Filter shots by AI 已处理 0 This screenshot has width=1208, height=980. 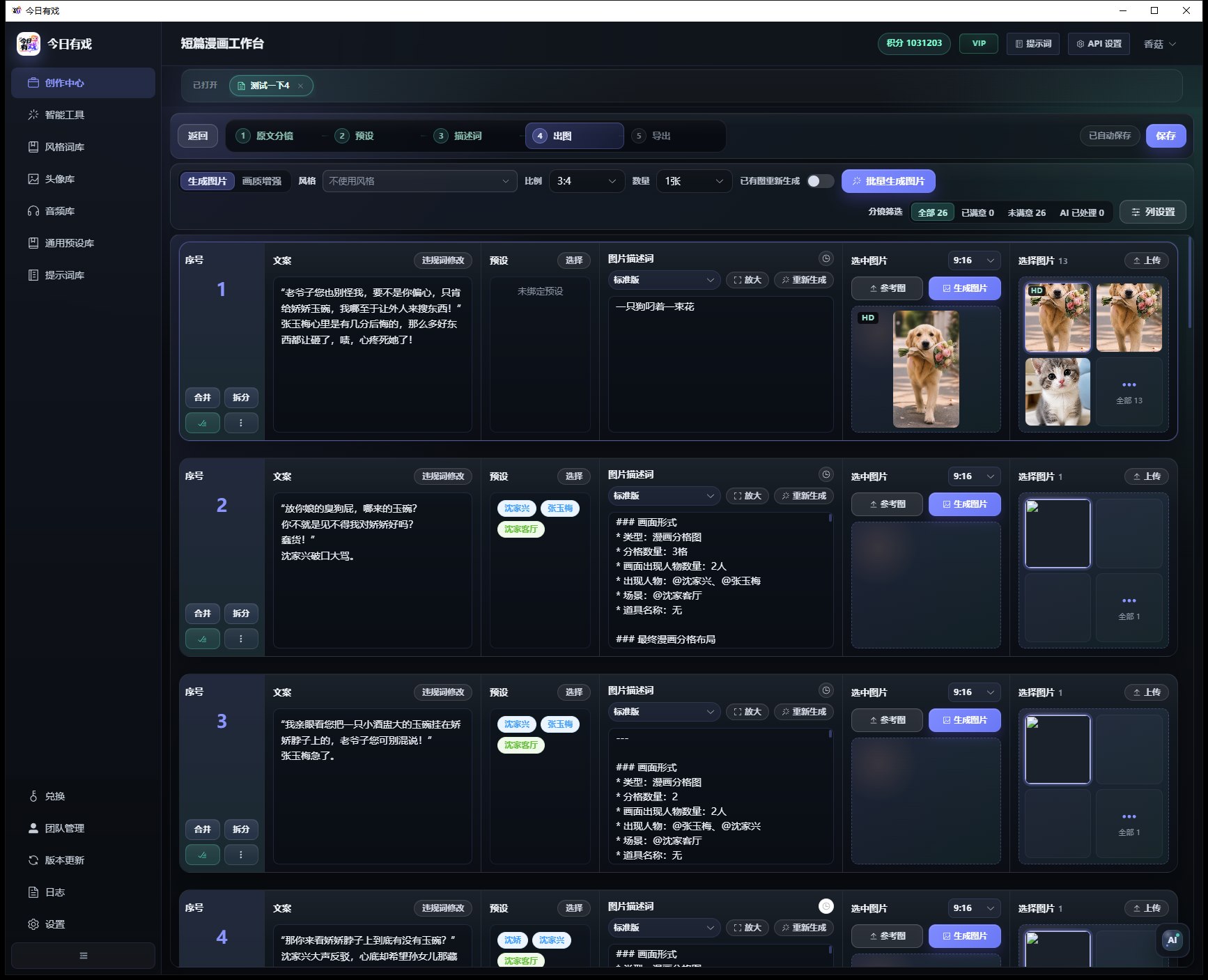point(1081,212)
